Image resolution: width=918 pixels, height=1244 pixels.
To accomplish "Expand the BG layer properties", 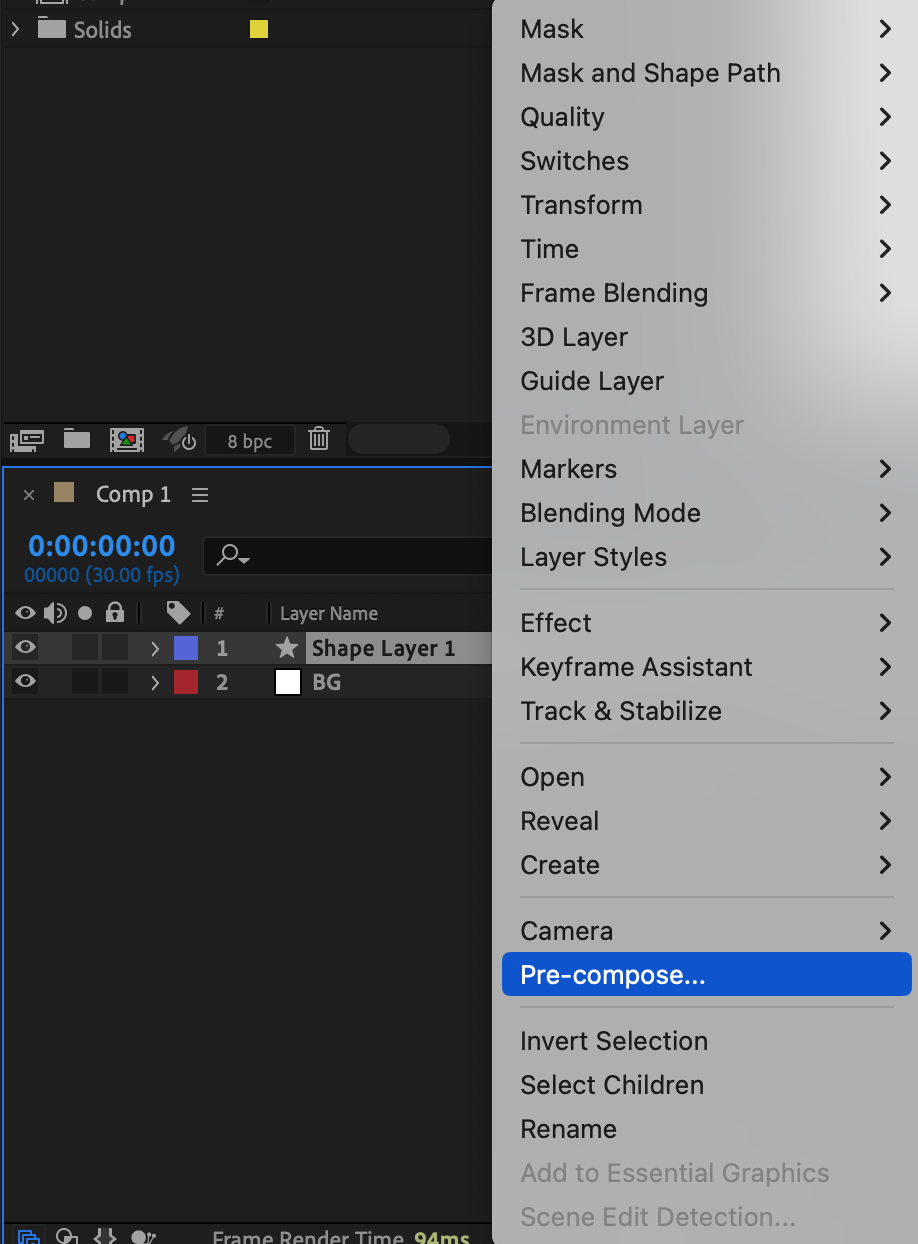I will [x=155, y=682].
